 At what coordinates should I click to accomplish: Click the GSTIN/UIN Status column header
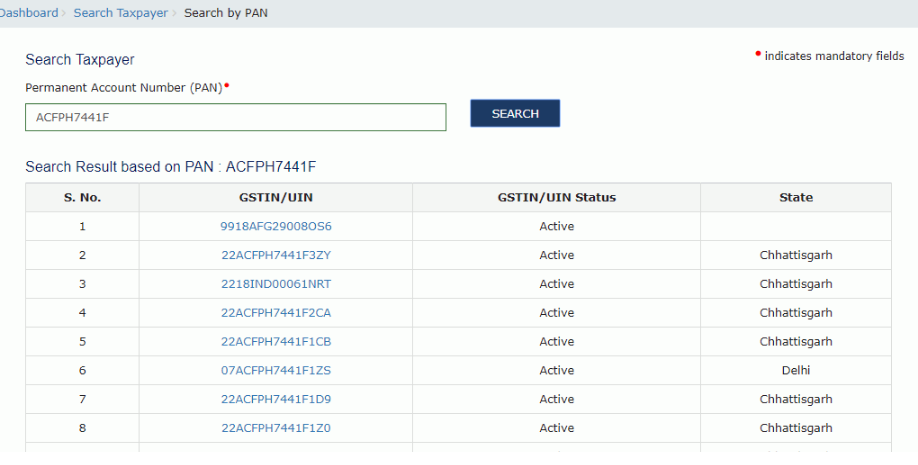point(556,197)
